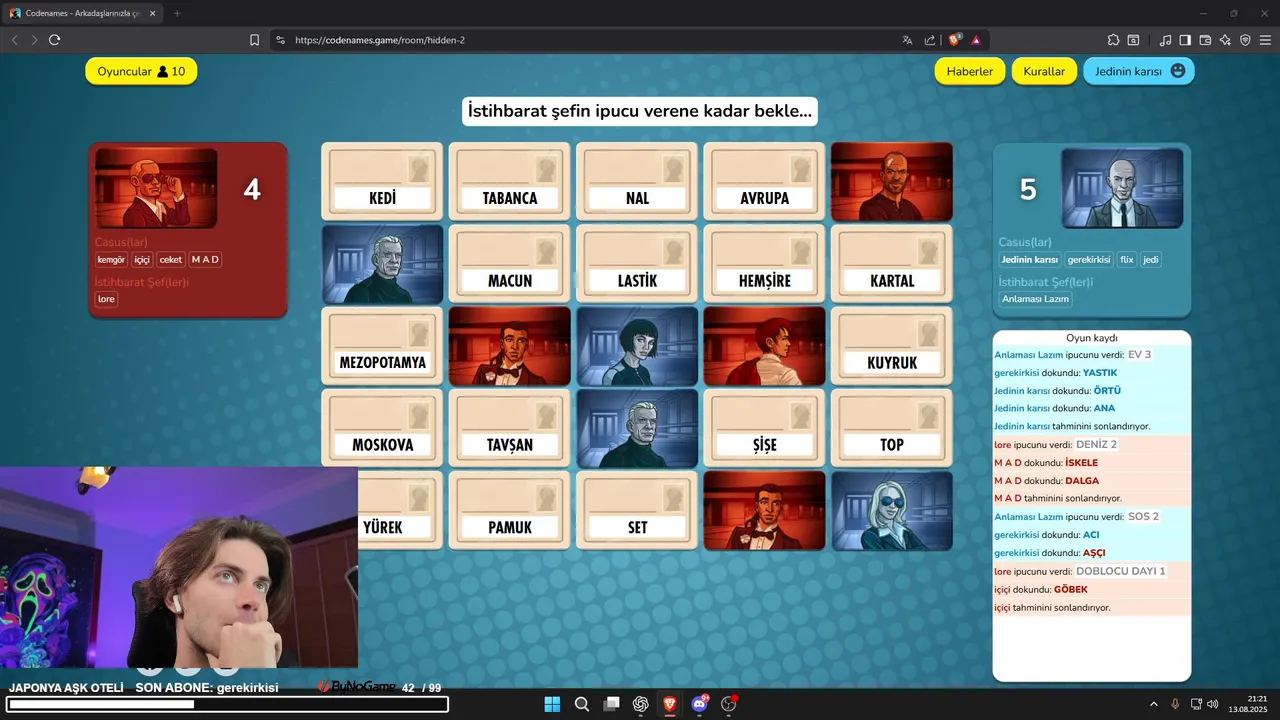
Task: Click the blue team agent portrait
Action: coord(1122,188)
